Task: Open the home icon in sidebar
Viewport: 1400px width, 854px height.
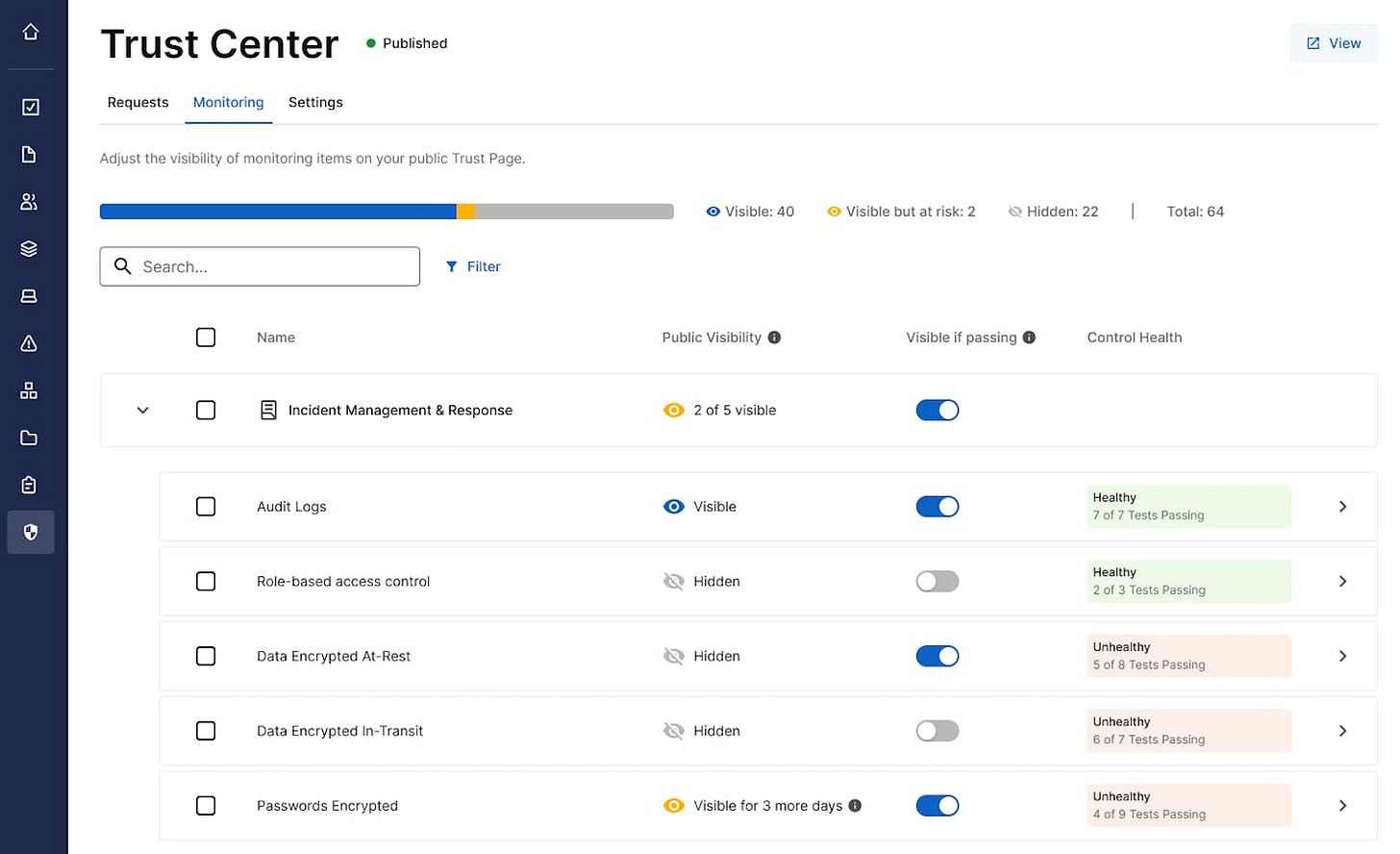Action: coord(30,32)
